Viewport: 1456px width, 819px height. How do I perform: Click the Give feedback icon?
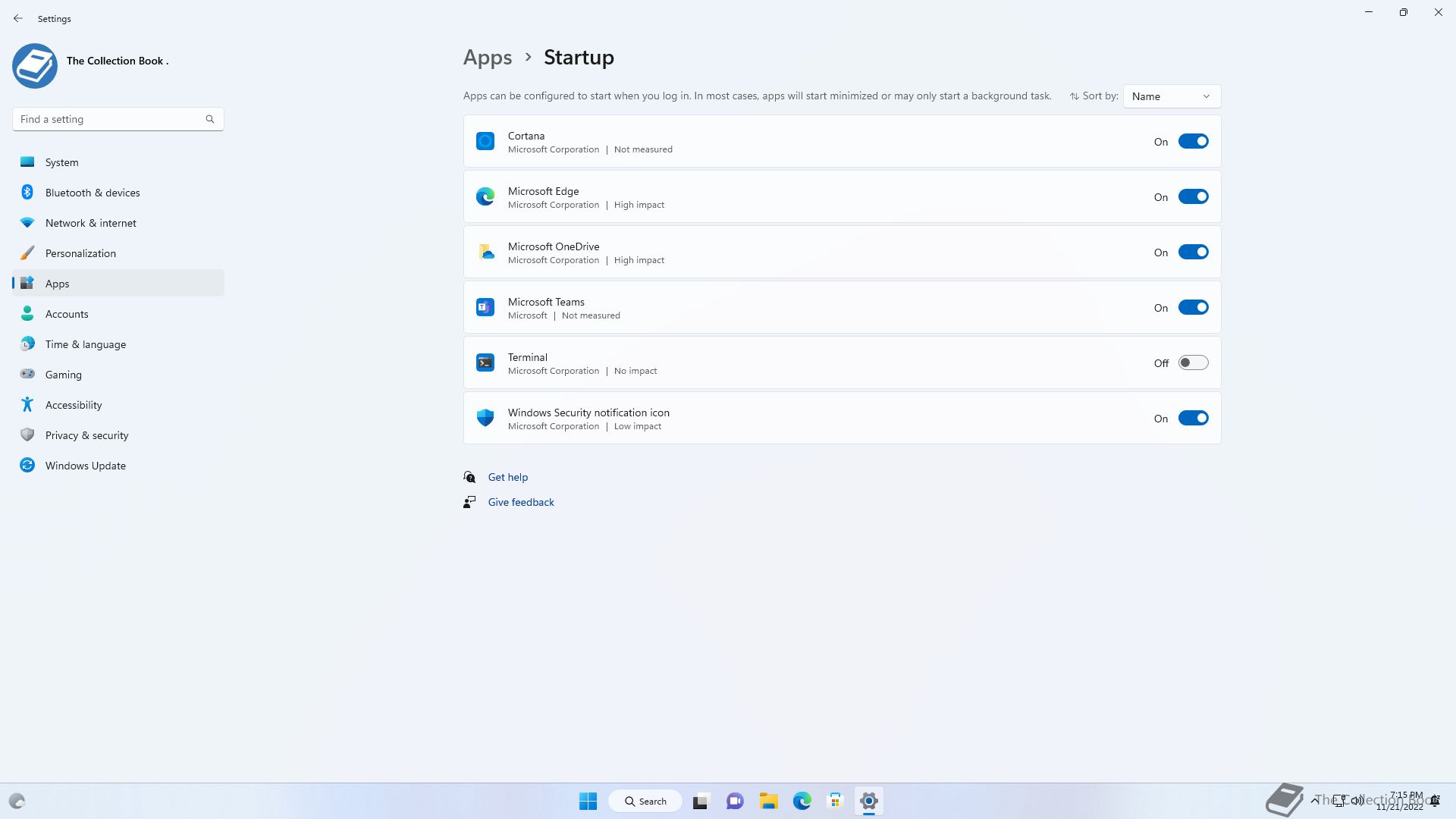(469, 502)
